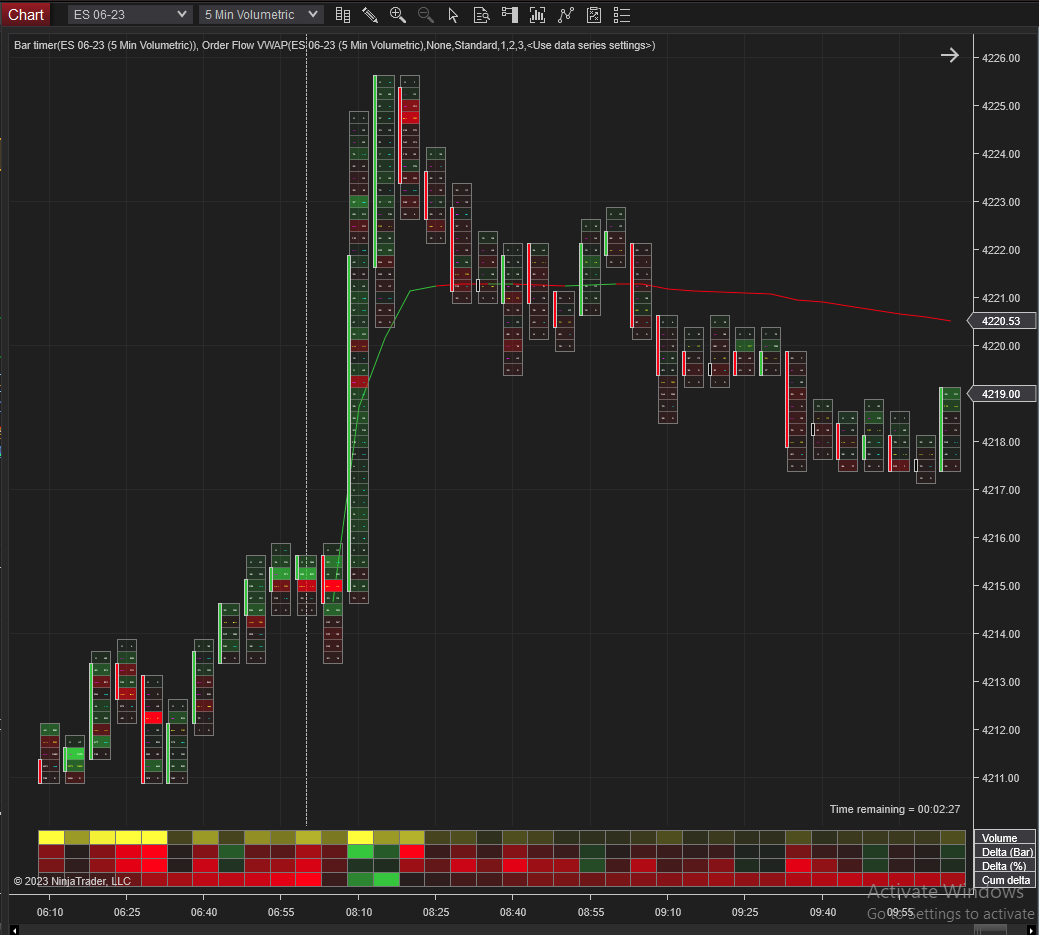Toggle the data box icon

tap(482, 15)
